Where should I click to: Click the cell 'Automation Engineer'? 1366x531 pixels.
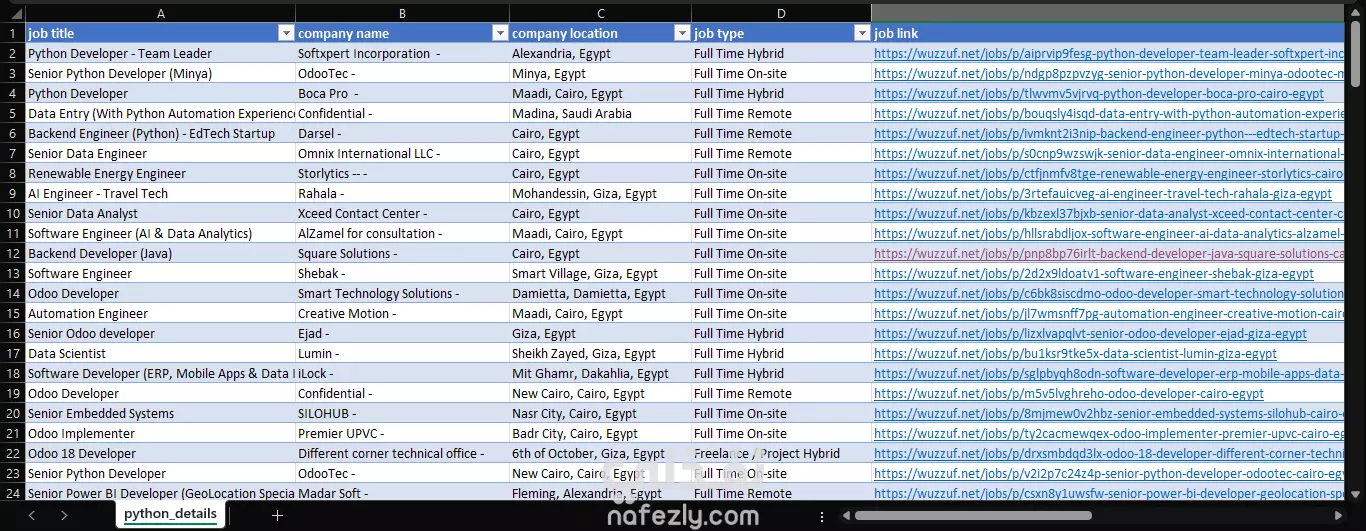pos(160,313)
